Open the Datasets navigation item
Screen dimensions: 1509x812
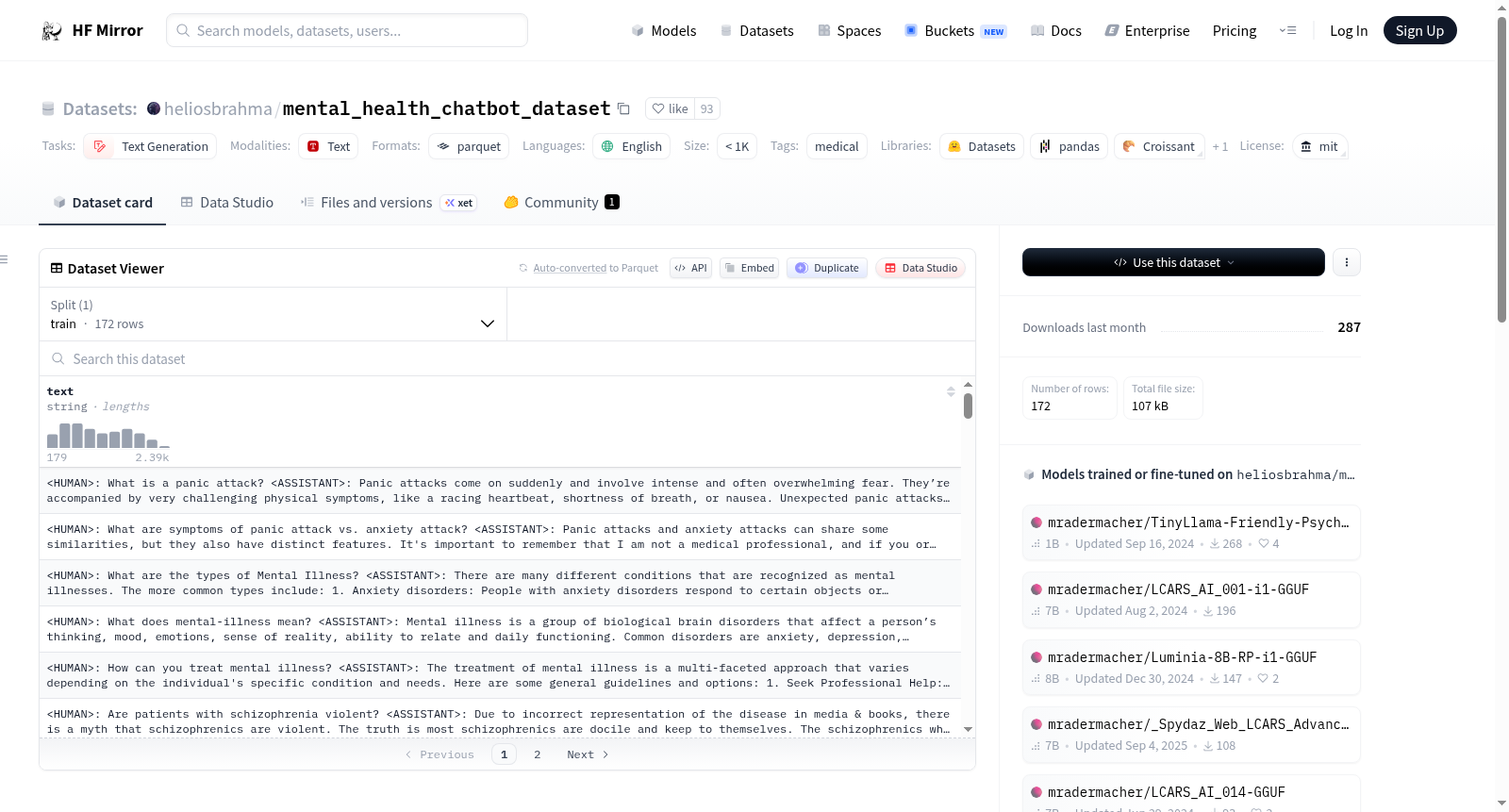pyautogui.click(x=757, y=30)
